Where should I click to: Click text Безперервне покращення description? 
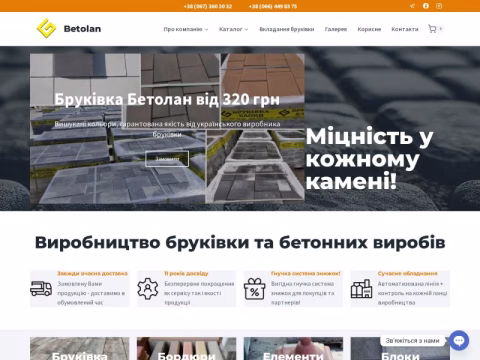[199, 293]
